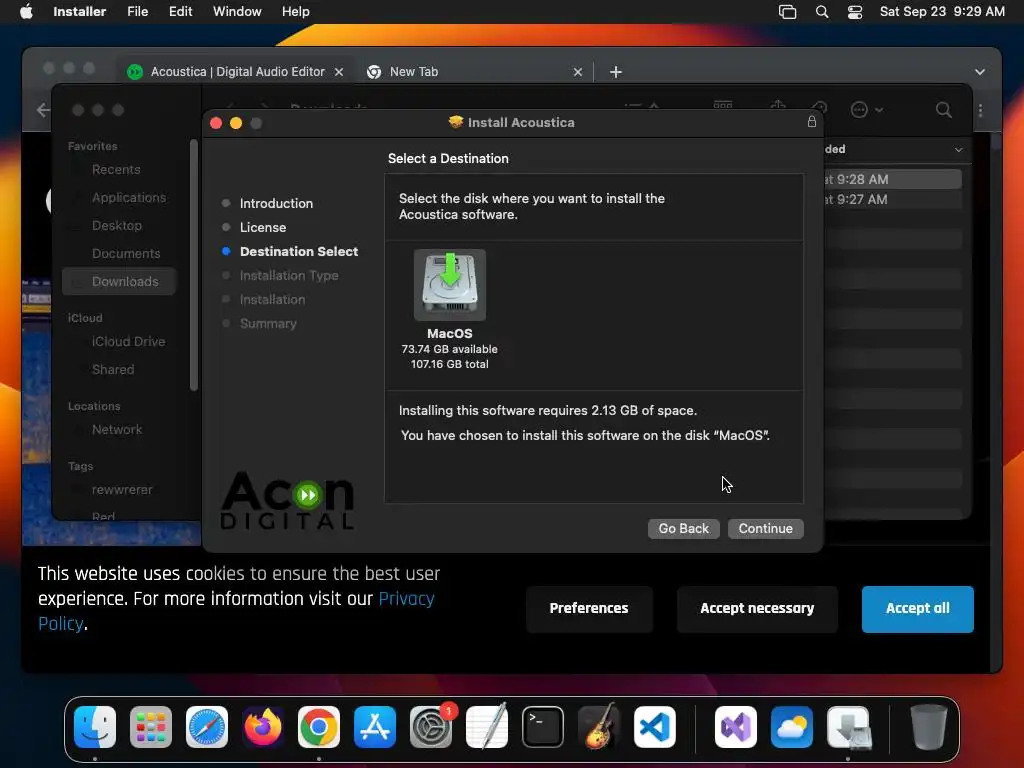Open the Installer app menu
1024x768 pixels.
click(80, 12)
